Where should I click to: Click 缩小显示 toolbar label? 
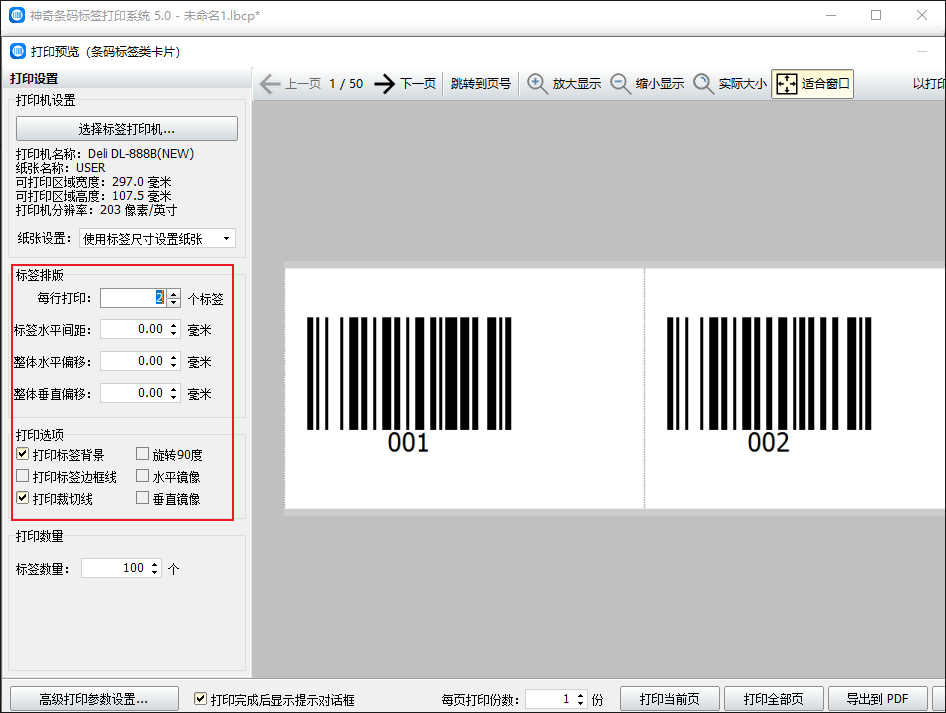660,84
